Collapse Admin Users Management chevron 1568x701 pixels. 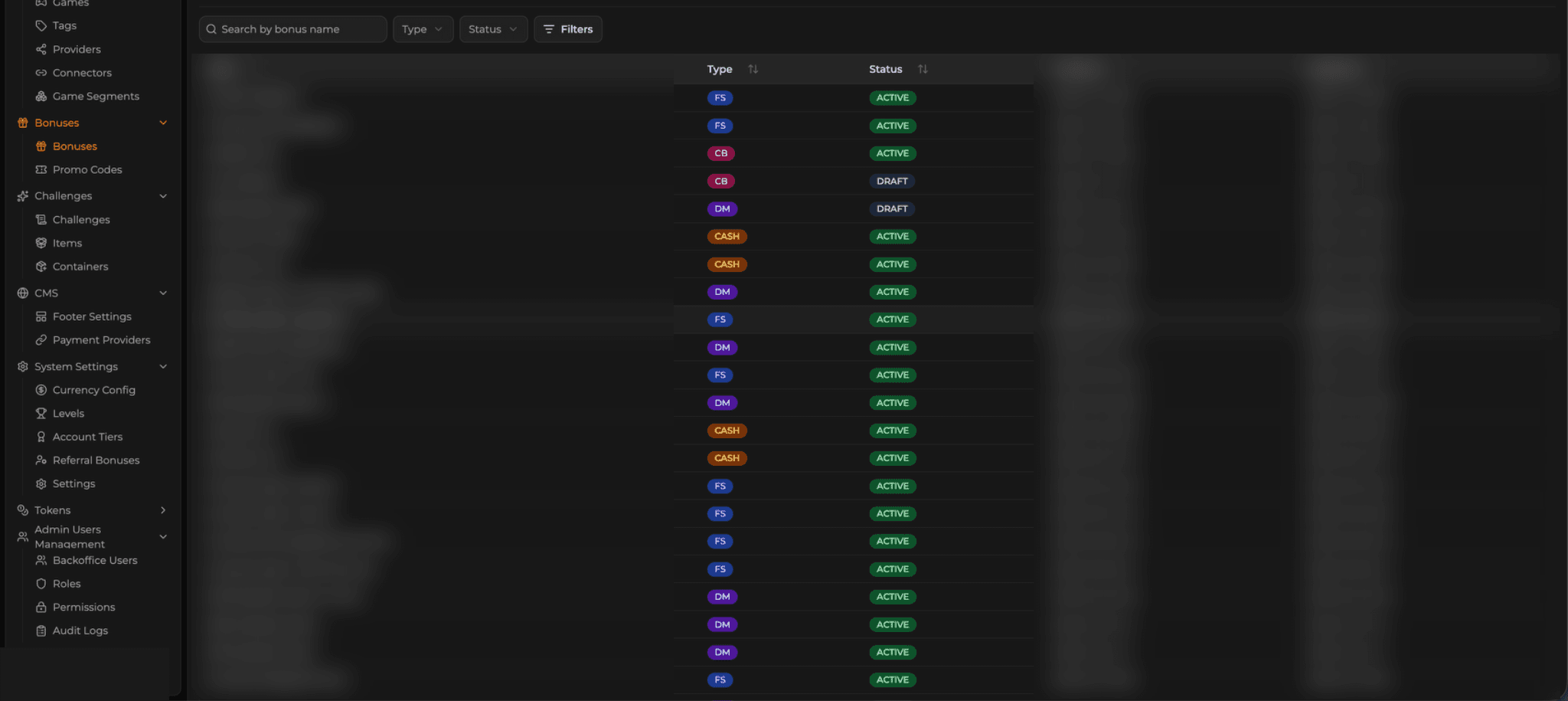pyautogui.click(x=163, y=537)
